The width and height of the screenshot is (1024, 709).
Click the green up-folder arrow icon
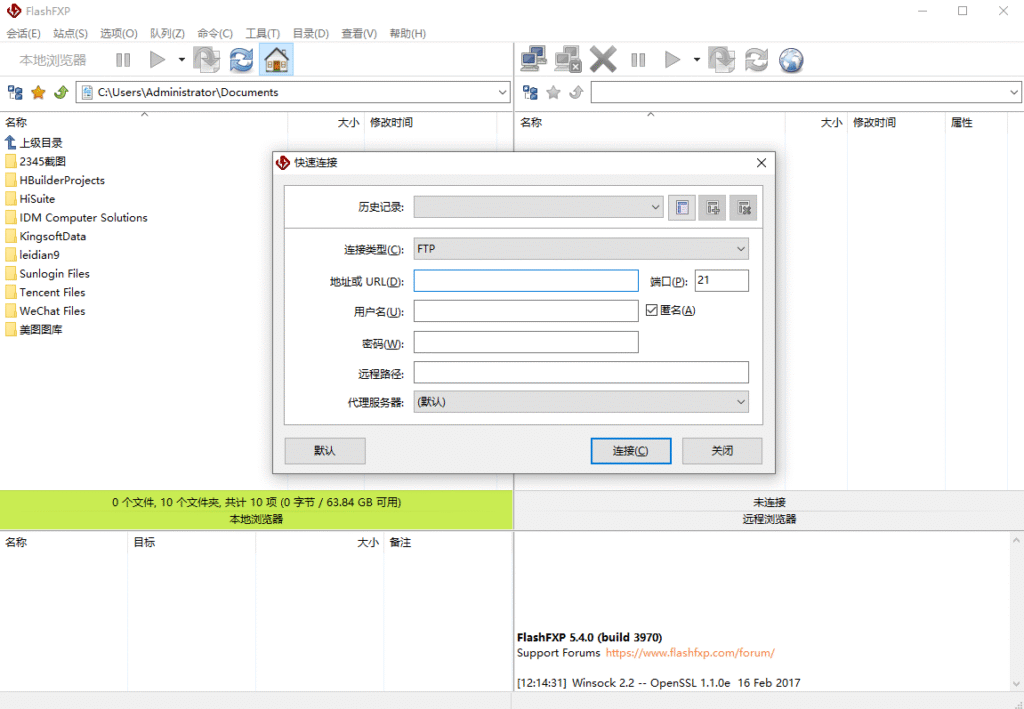(61, 92)
